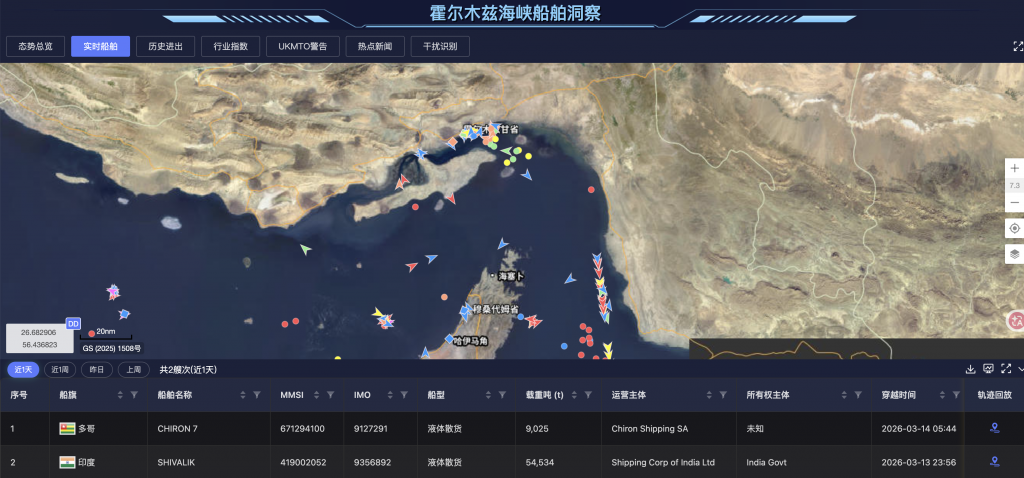Sort by 所有权主体 column
Image resolution: width=1024 pixels, height=478 pixels.
click(844, 395)
